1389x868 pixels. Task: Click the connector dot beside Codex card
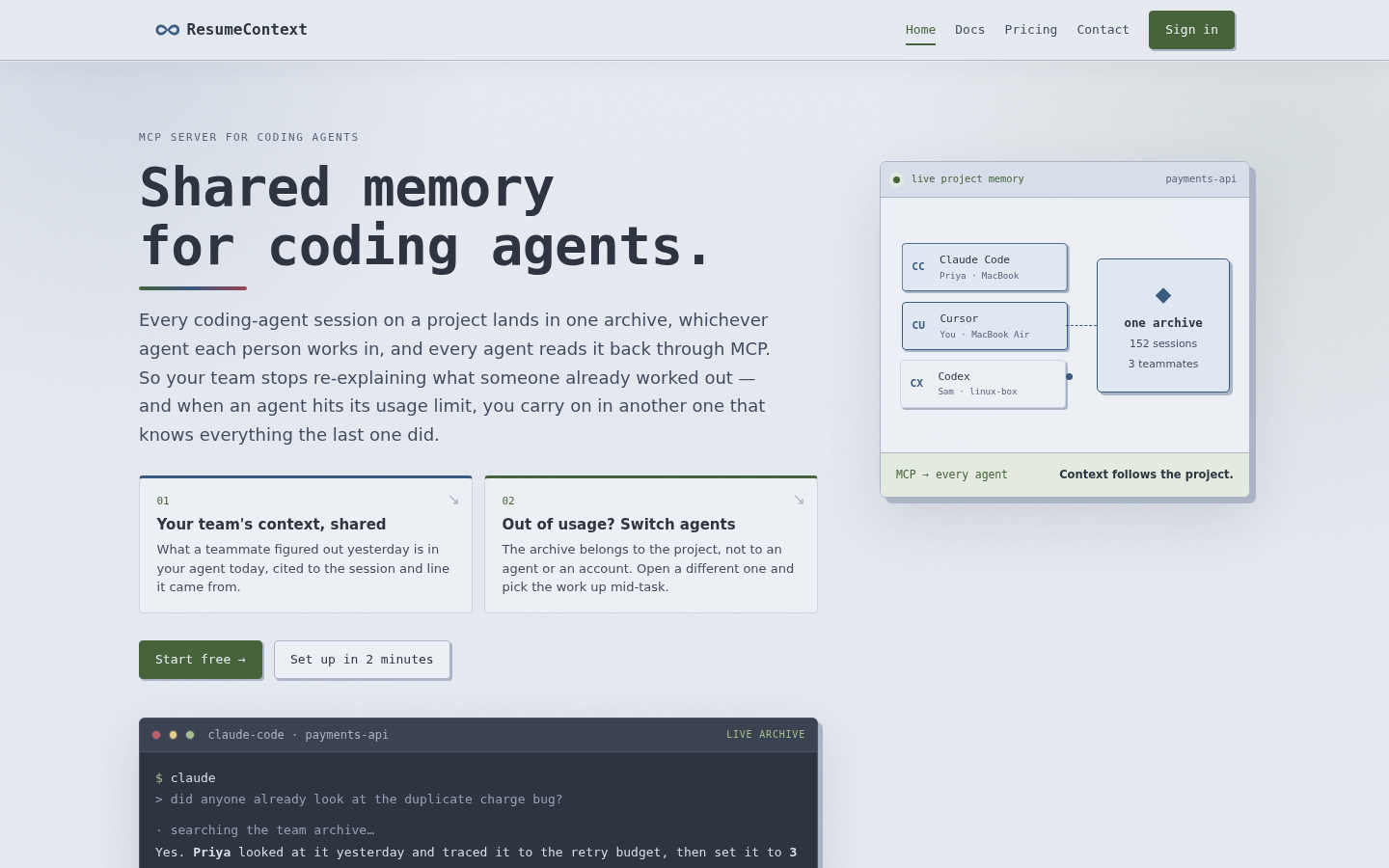tap(1069, 377)
